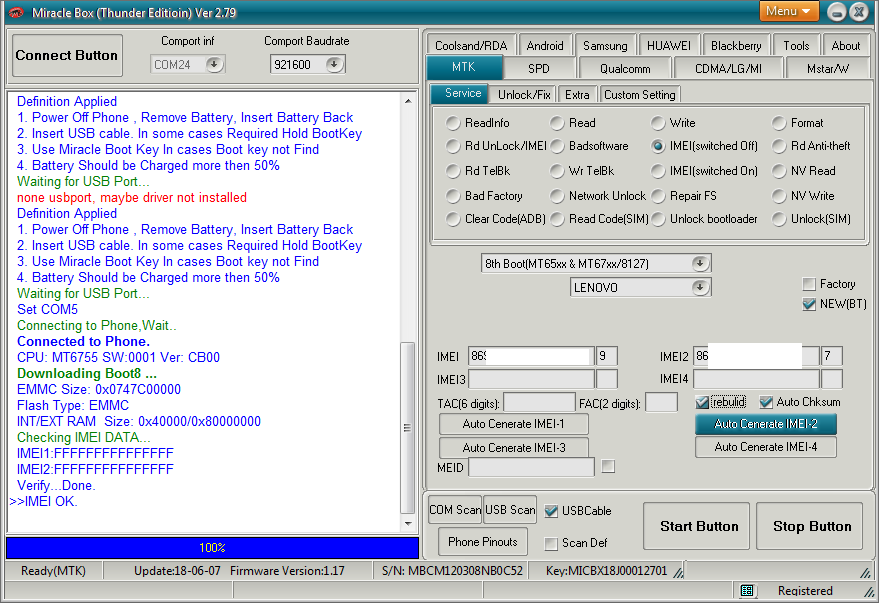This screenshot has height=603, width=879.
Task: Switch to the Samsung tab
Action: 605,45
